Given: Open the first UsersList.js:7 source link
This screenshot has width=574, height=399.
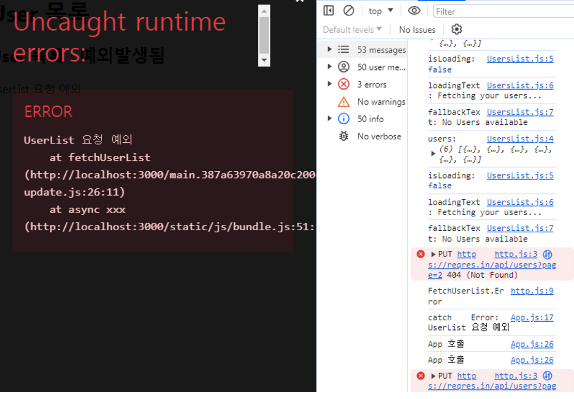Looking at the screenshot, I should tap(520, 112).
